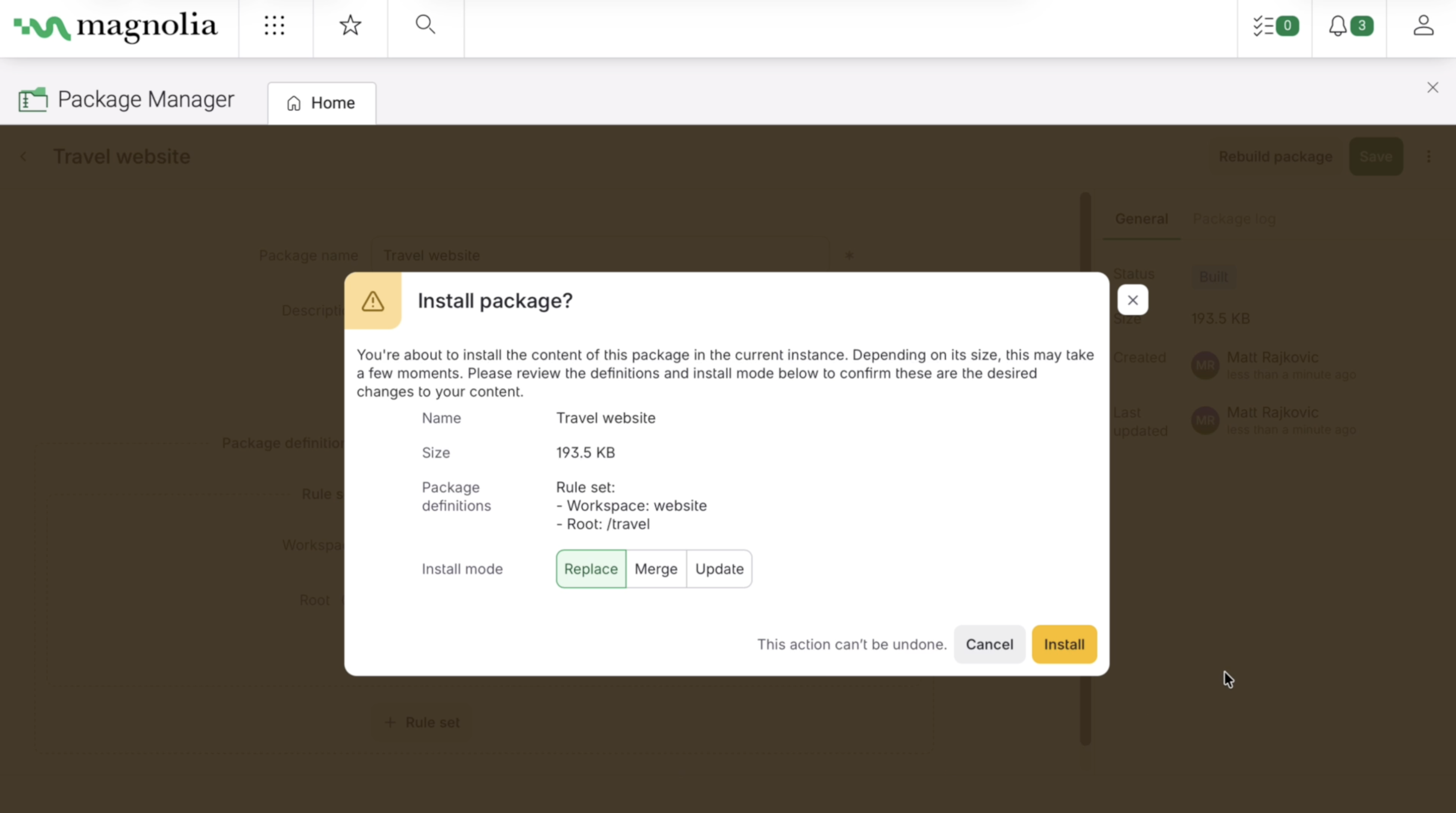Cancel the package installation
The image size is (1456, 813).
click(989, 644)
